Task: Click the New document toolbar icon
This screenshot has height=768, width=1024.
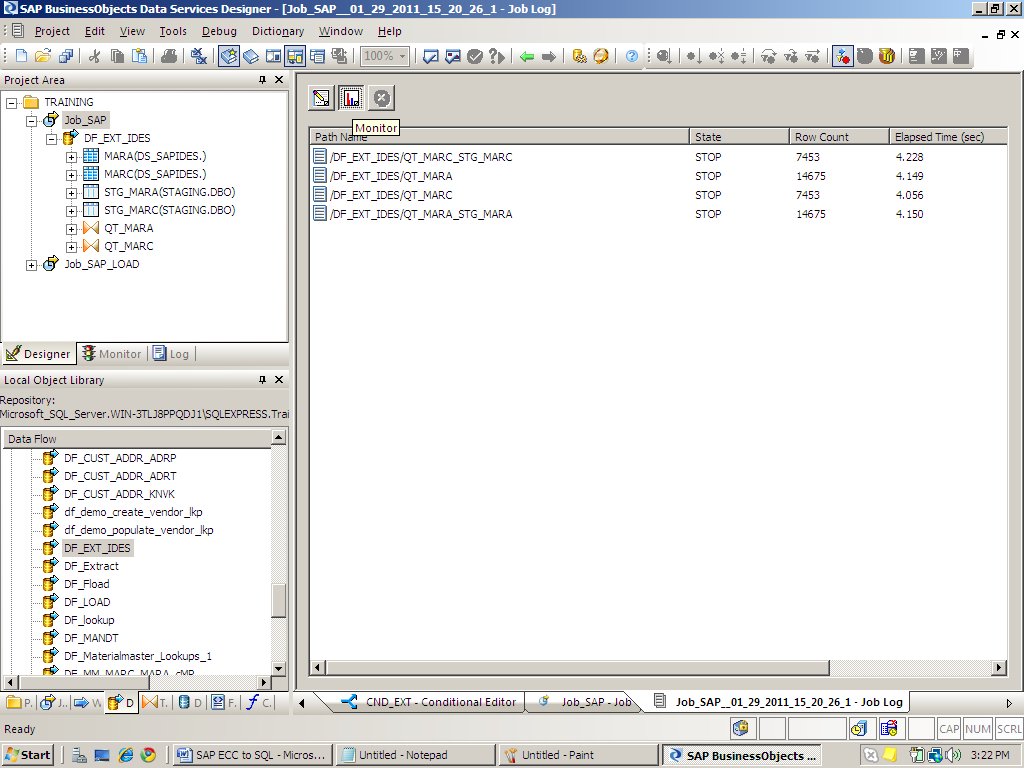Action: tap(22, 56)
